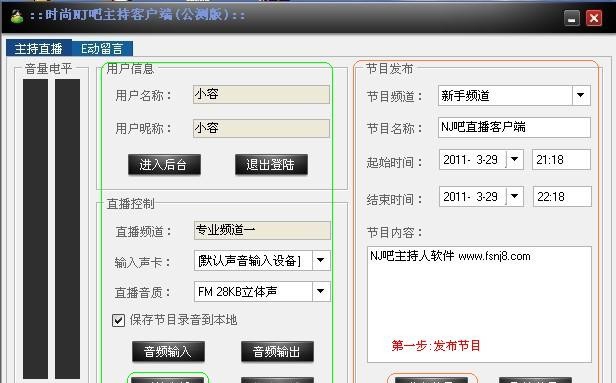The width and height of the screenshot is (616, 383).
Task: Click the 结束时间 date text 2011- 3-29
Action: click(x=470, y=196)
